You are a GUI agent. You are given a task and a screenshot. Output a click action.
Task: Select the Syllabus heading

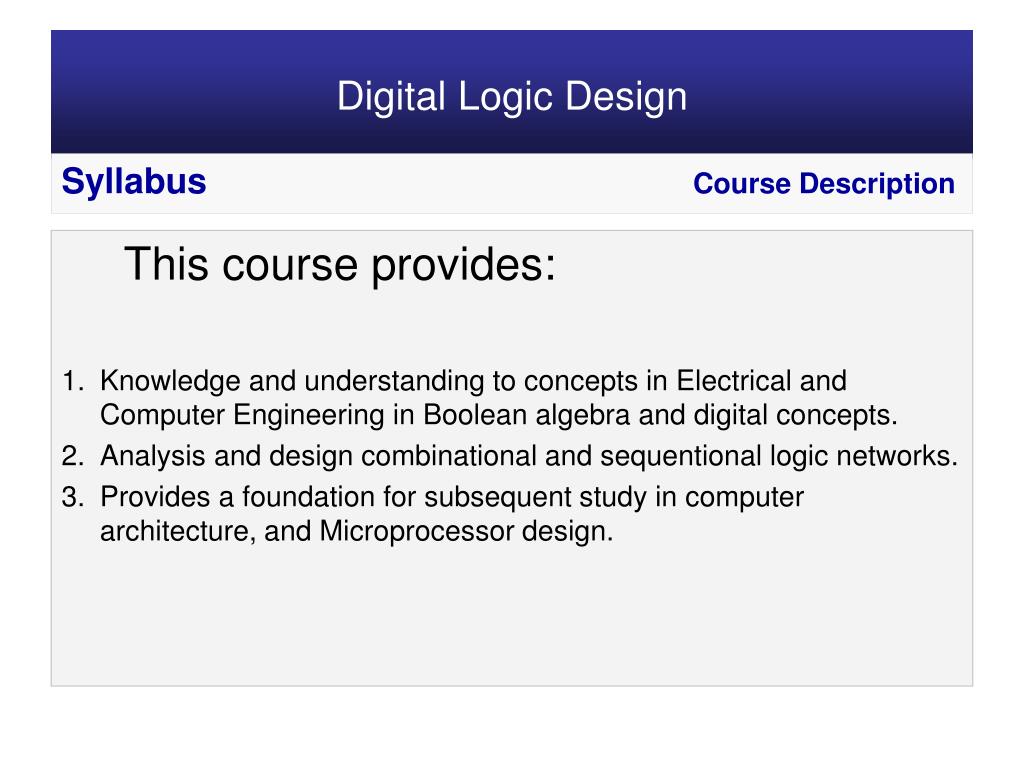coord(134,182)
